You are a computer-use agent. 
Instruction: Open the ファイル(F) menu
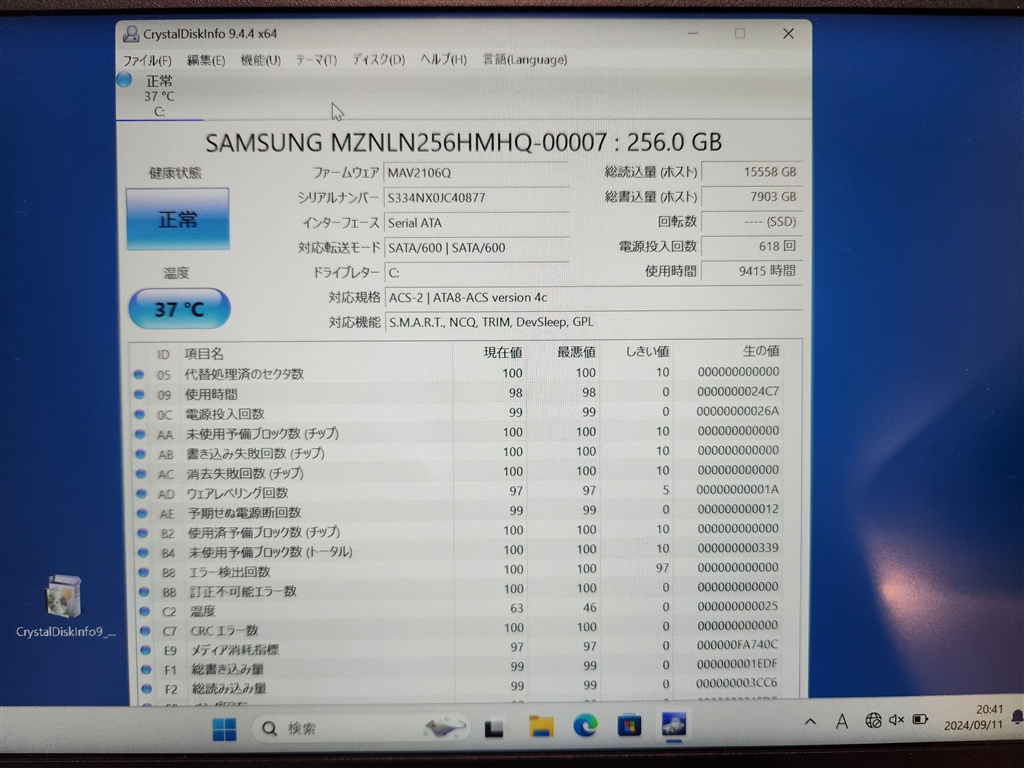[147, 60]
